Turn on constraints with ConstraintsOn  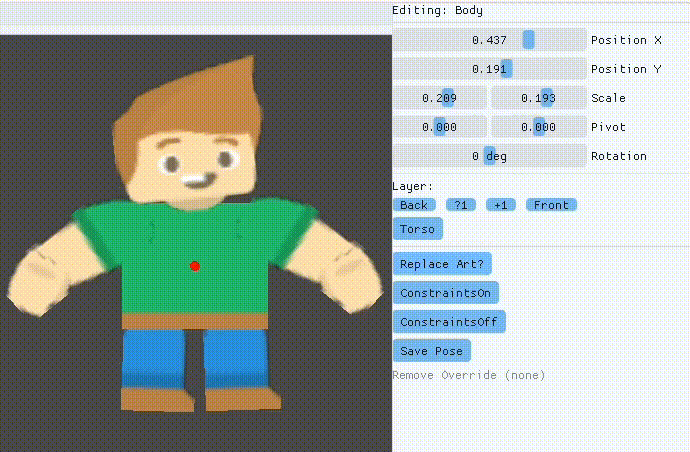[446, 293]
